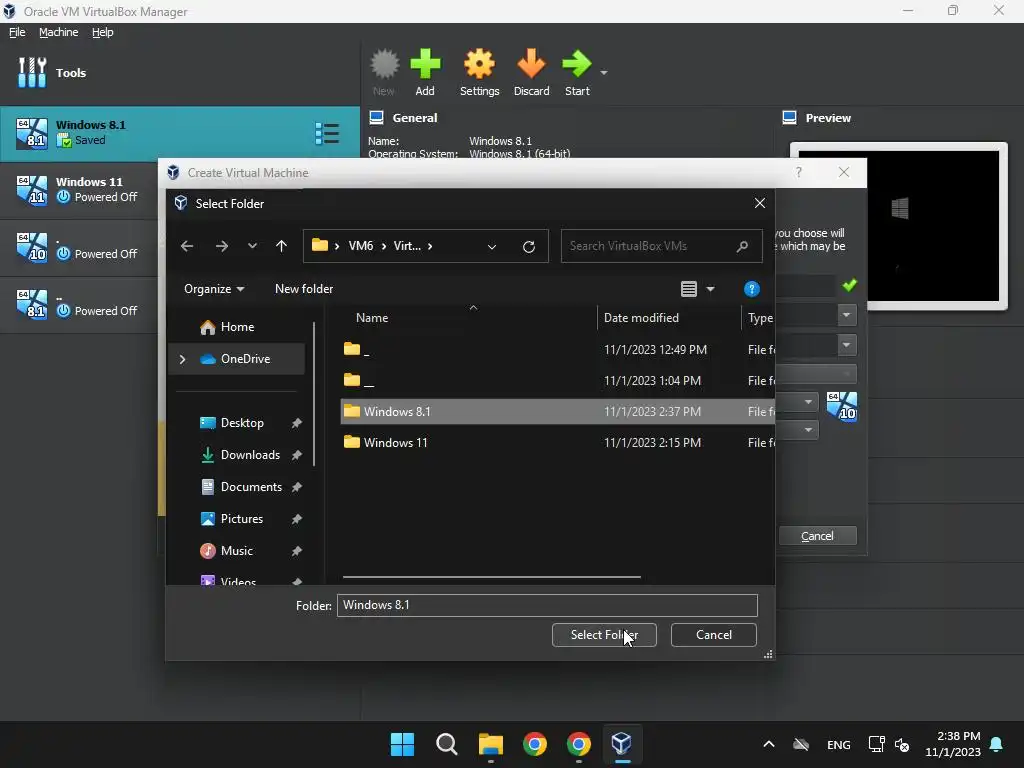Open the File menu
Viewport: 1024px width, 768px height.
(x=17, y=32)
